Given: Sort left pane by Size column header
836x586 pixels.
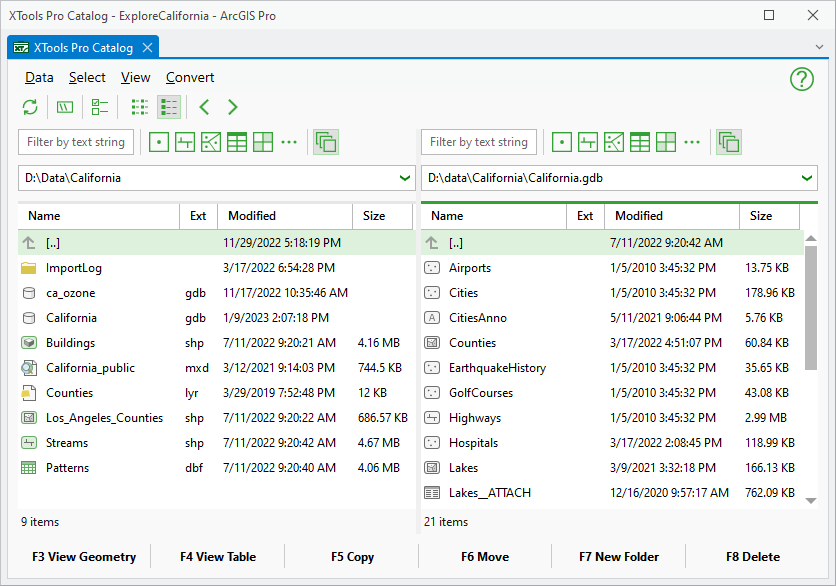Looking at the screenshot, I should [x=382, y=216].
